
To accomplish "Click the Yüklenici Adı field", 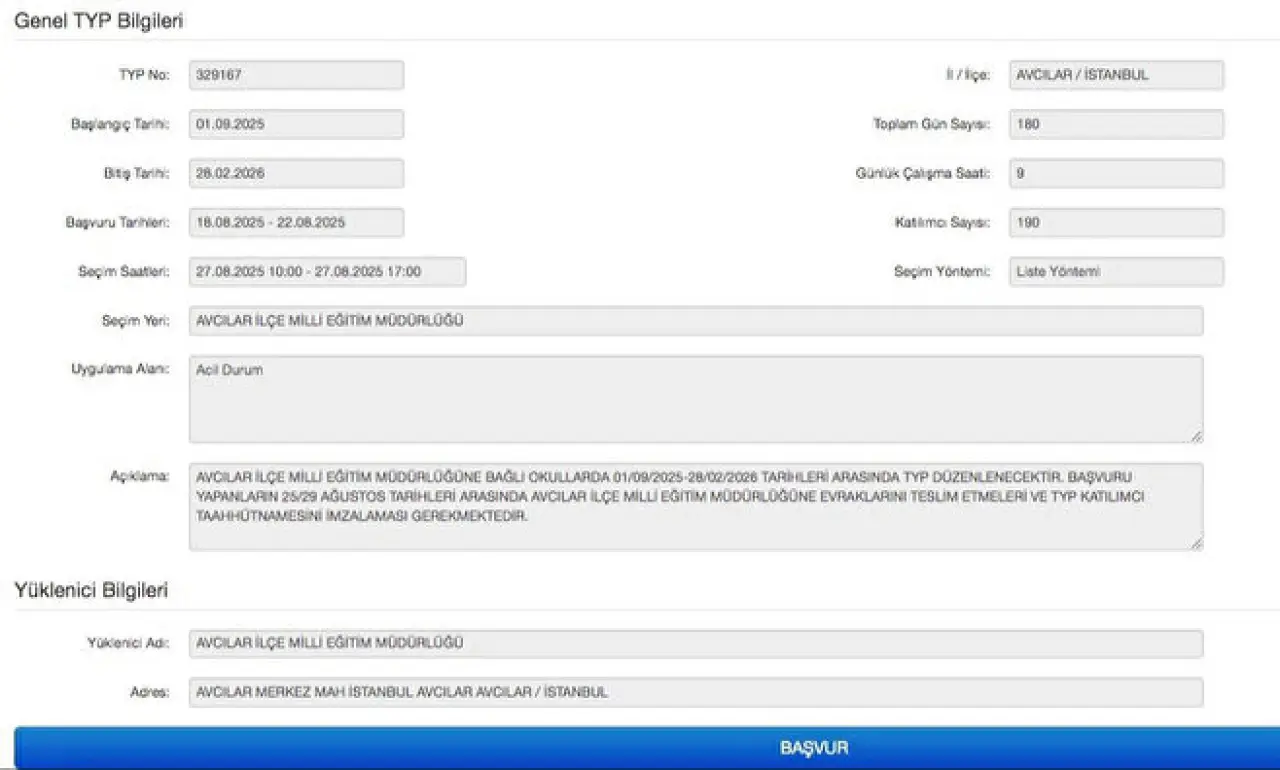I will (x=695, y=643).
